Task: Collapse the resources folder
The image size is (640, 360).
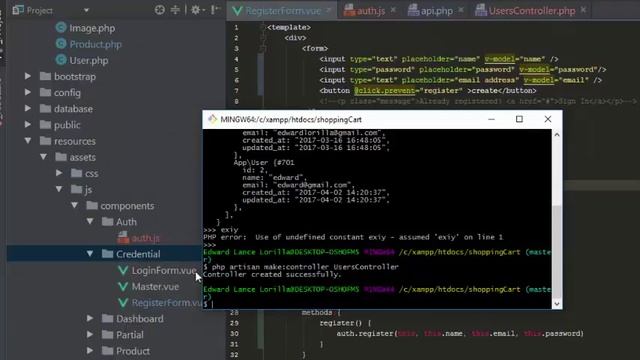Action: pyautogui.click(x=27, y=141)
